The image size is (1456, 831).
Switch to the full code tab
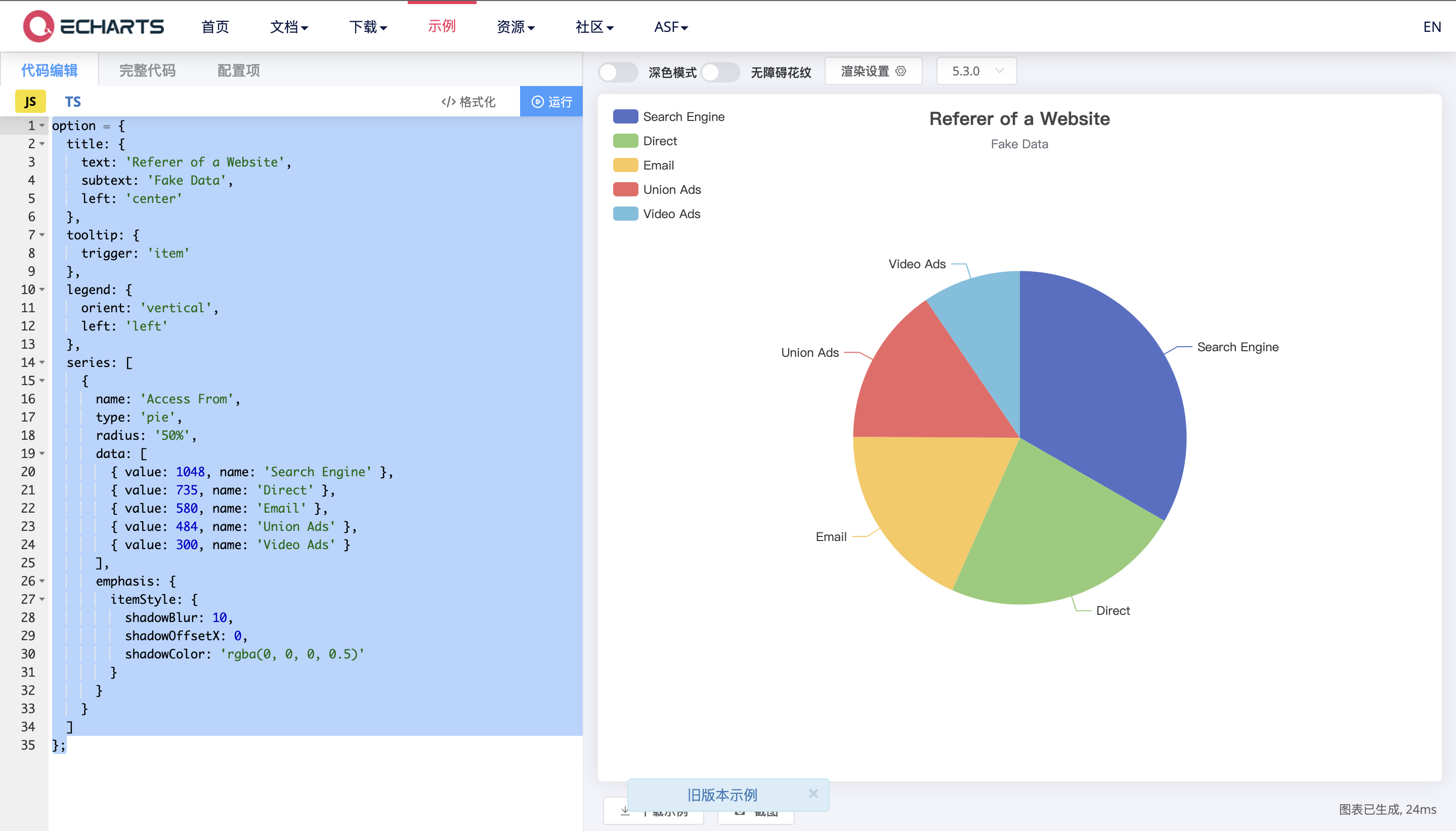[x=147, y=70]
